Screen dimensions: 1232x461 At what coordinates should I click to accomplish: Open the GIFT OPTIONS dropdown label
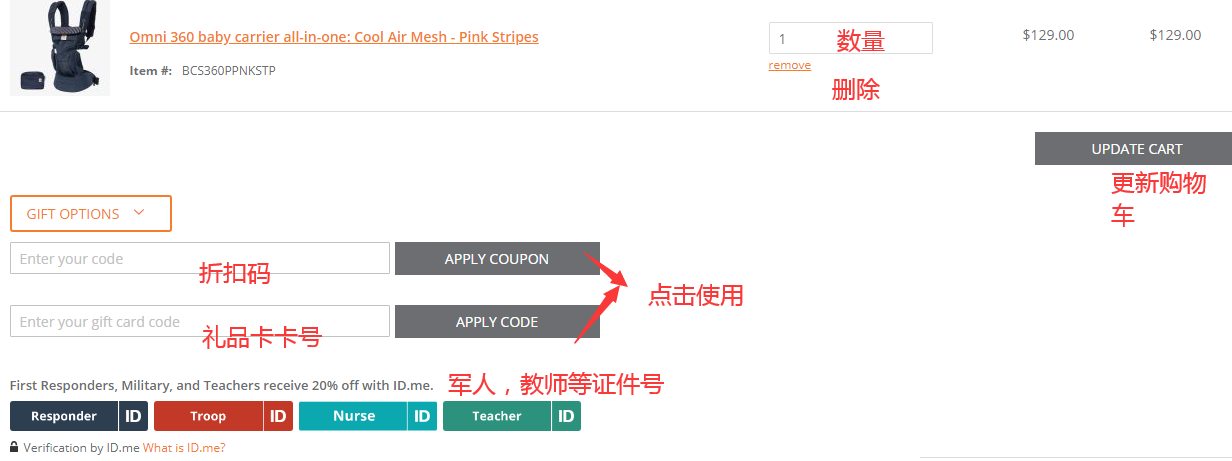pyautogui.click(x=73, y=214)
